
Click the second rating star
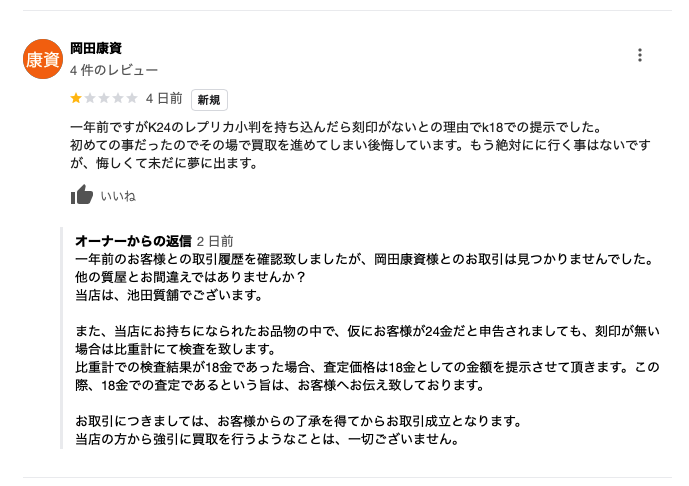(x=90, y=99)
